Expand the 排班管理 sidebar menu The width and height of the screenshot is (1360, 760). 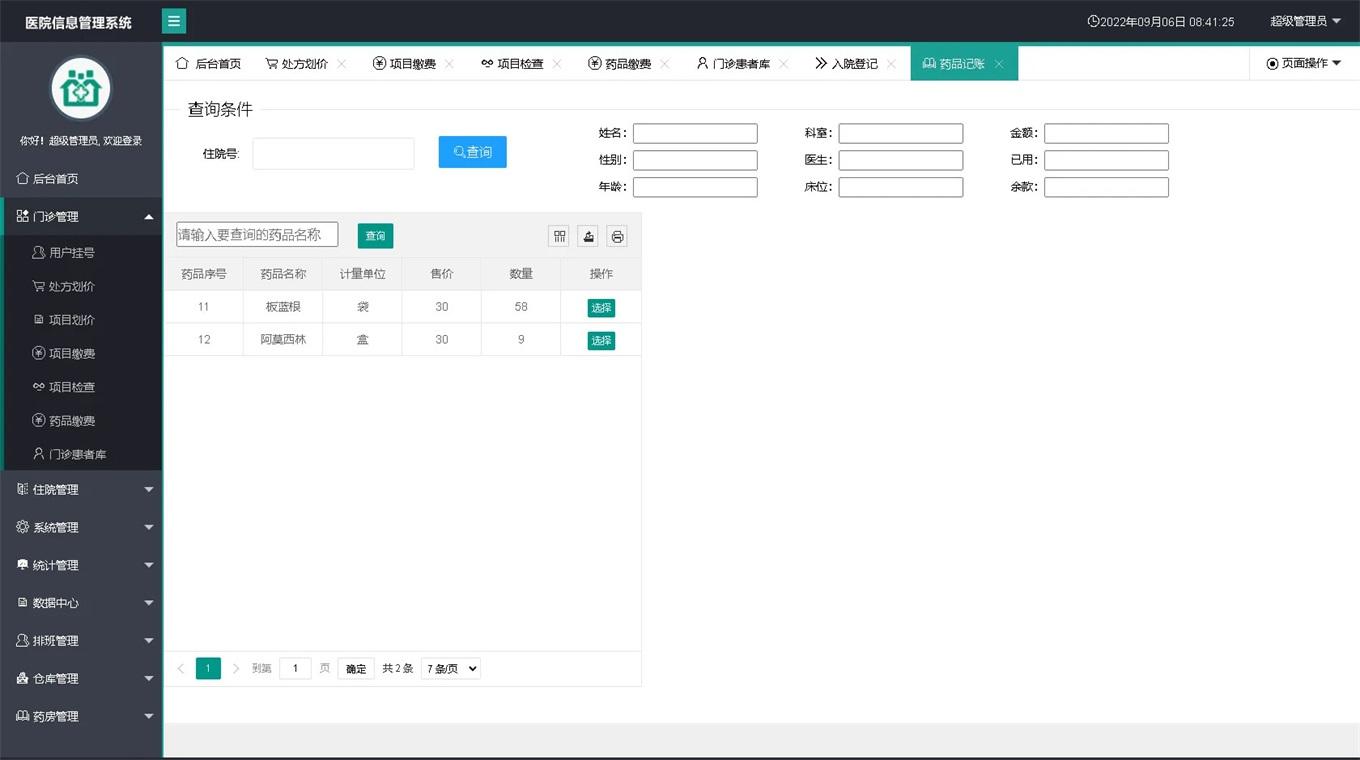pos(81,641)
